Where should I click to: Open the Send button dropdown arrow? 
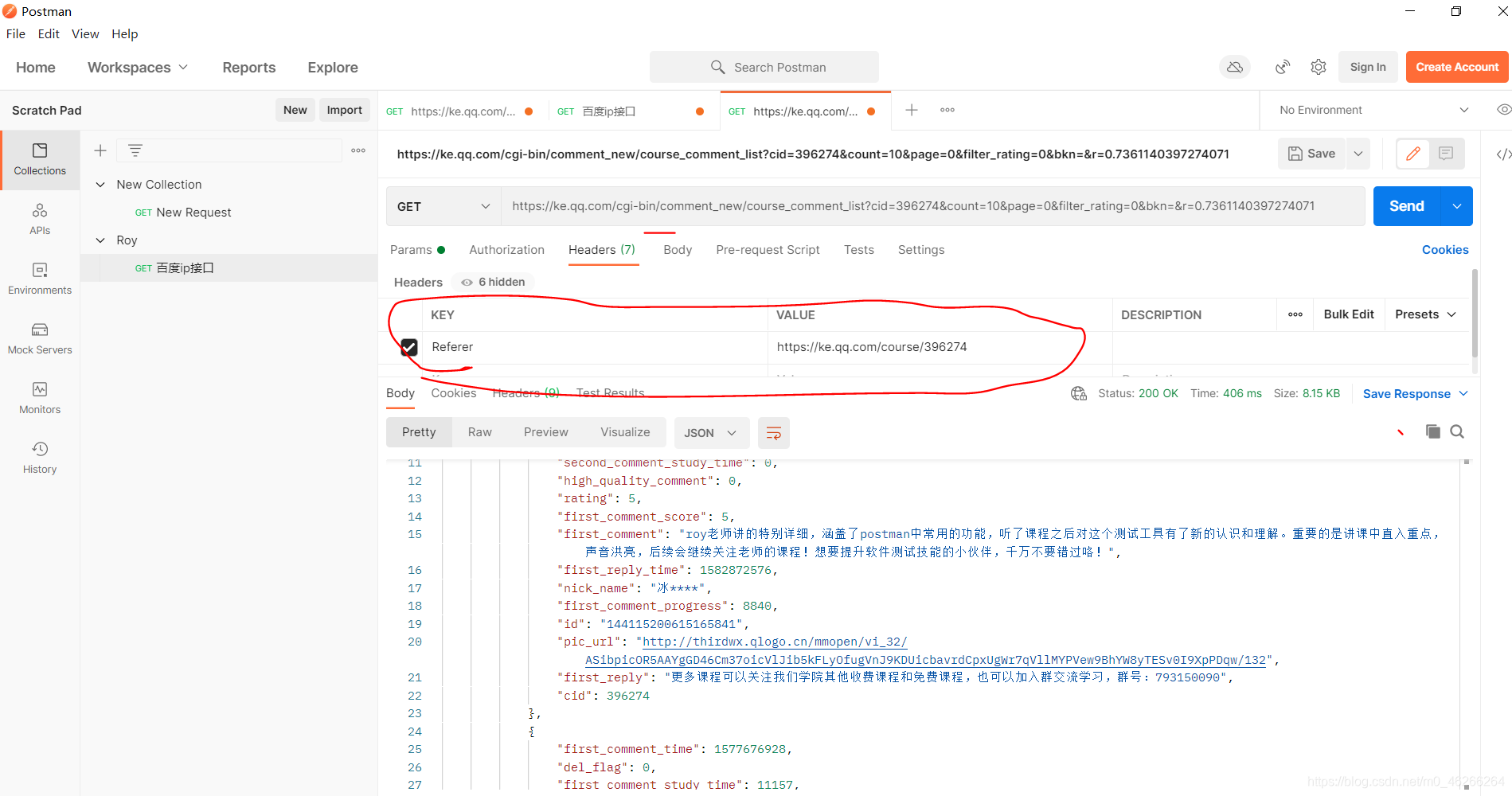[x=1457, y=206]
